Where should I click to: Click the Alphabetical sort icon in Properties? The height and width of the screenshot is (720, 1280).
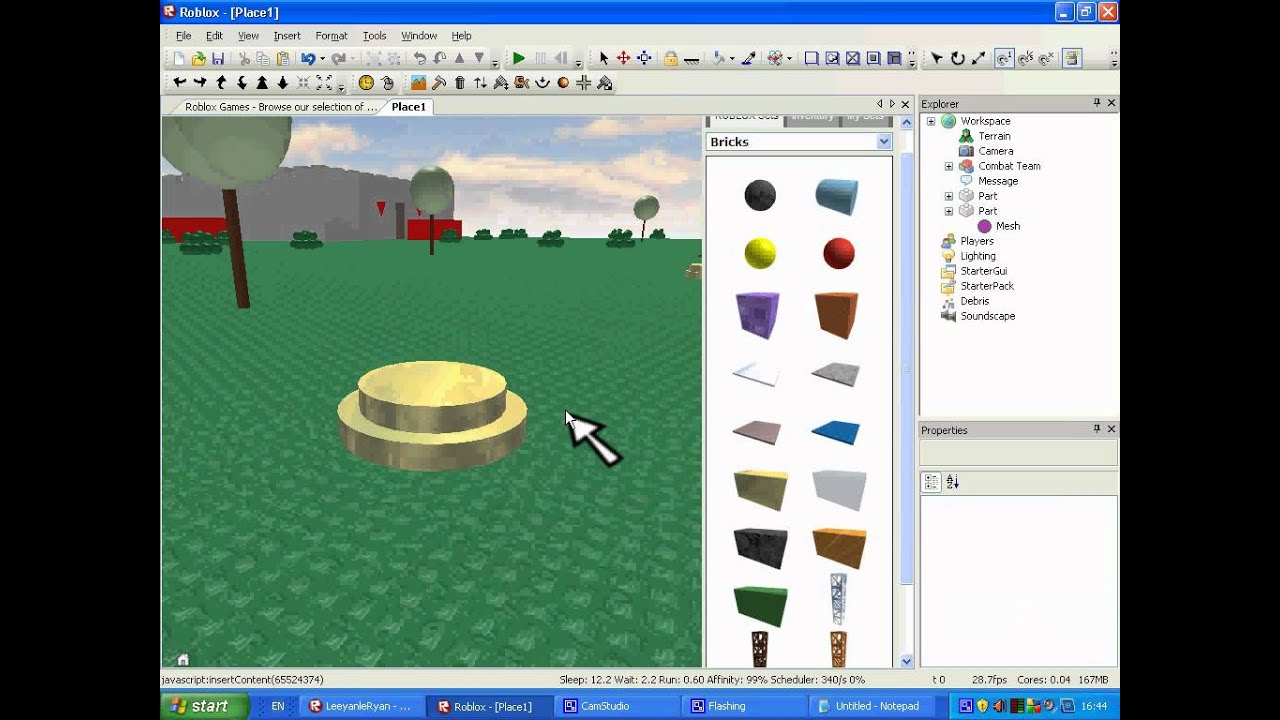click(952, 482)
